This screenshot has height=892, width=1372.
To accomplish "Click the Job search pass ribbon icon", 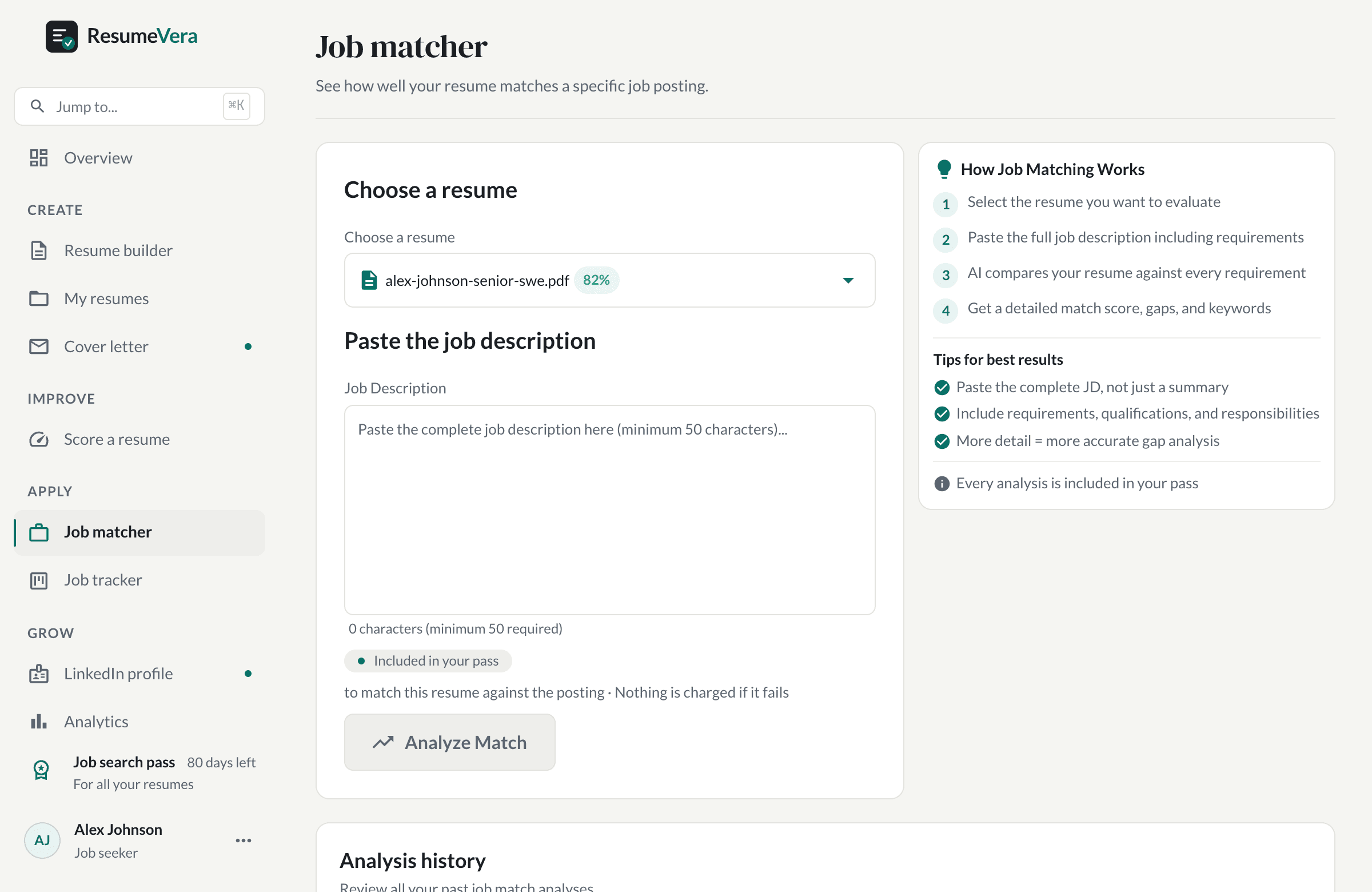I will [x=41, y=770].
